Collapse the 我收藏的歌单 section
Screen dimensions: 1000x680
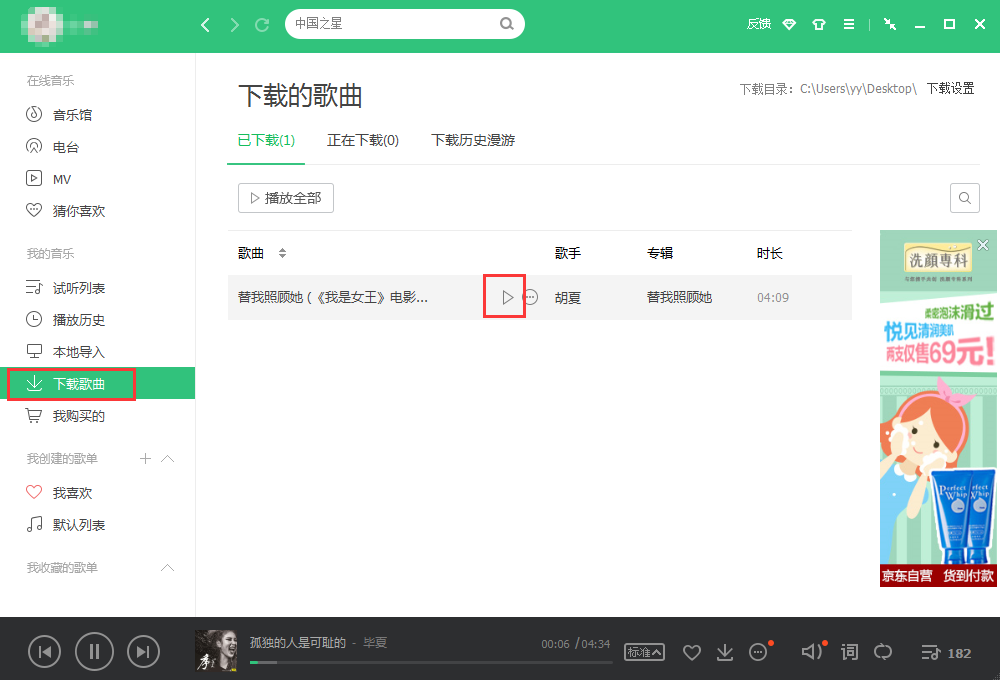168,568
